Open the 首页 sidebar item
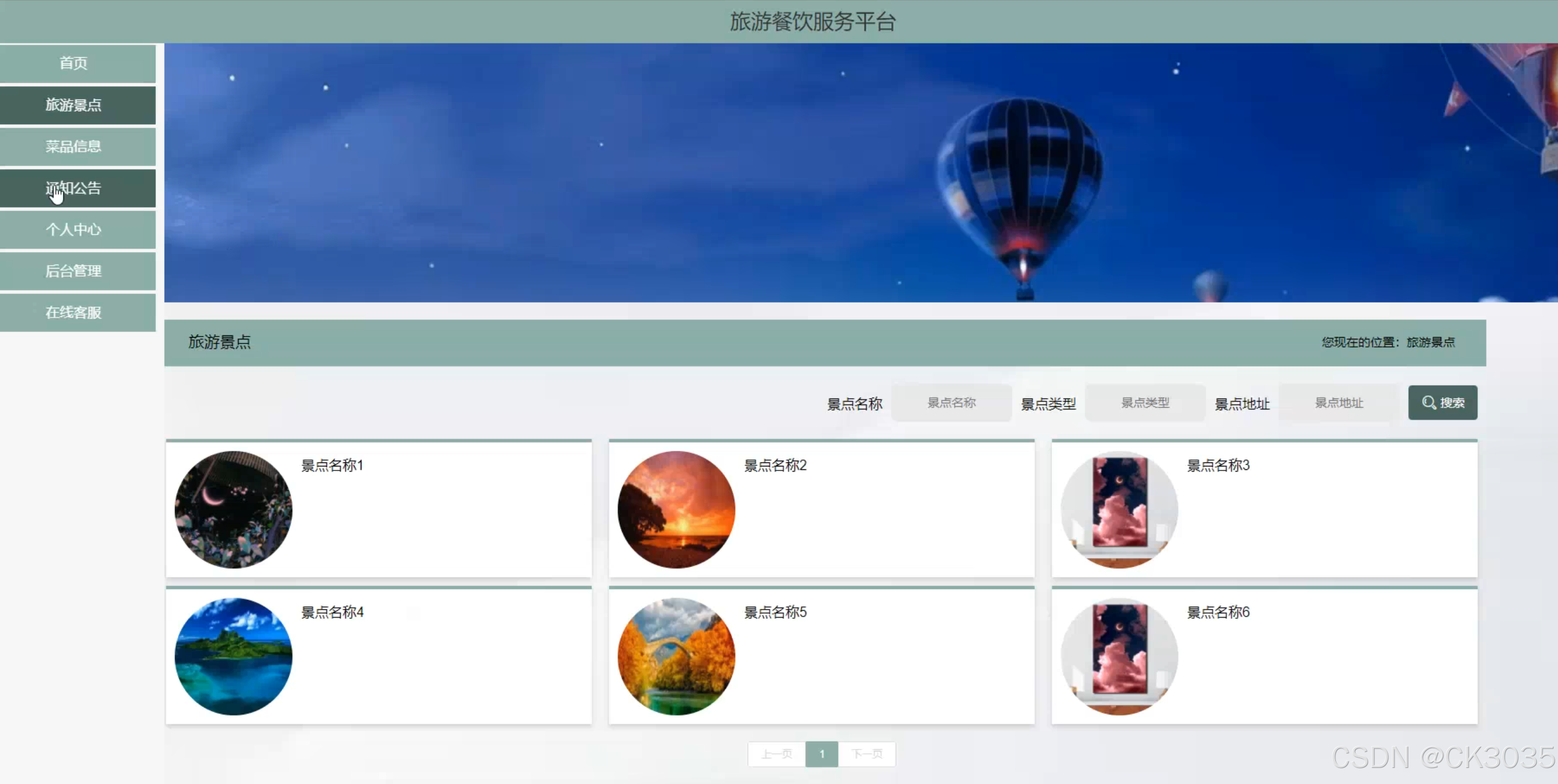The width and height of the screenshot is (1558, 784). pyautogui.click(x=73, y=63)
